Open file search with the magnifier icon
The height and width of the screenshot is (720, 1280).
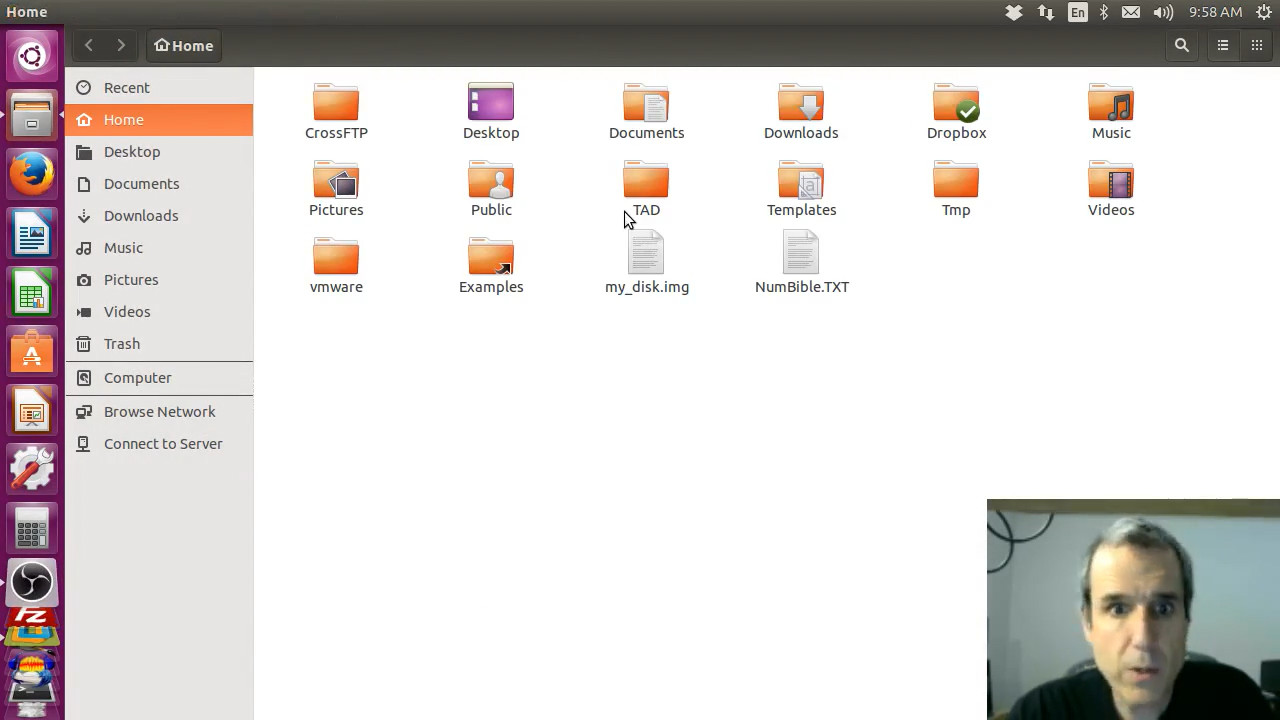[x=1182, y=45]
